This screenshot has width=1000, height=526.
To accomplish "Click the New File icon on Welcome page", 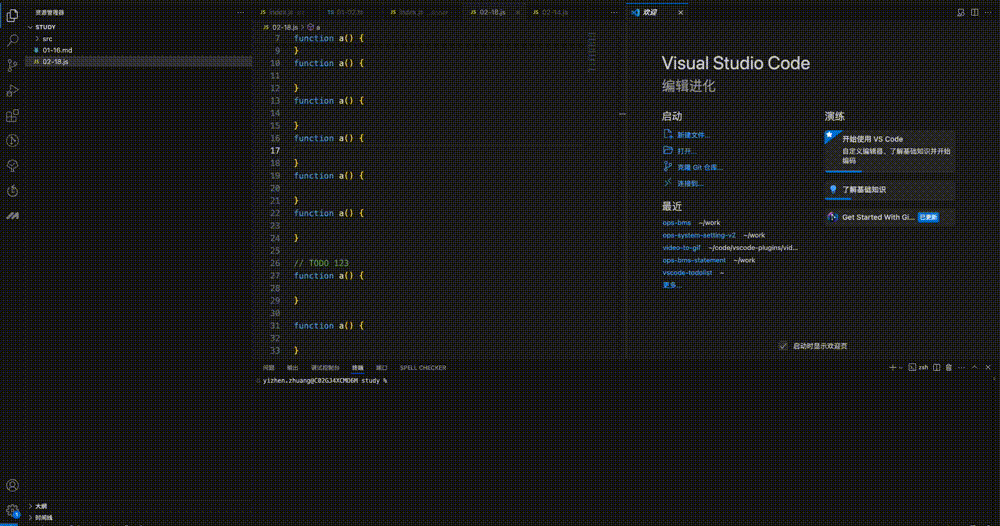I will tap(668, 135).
